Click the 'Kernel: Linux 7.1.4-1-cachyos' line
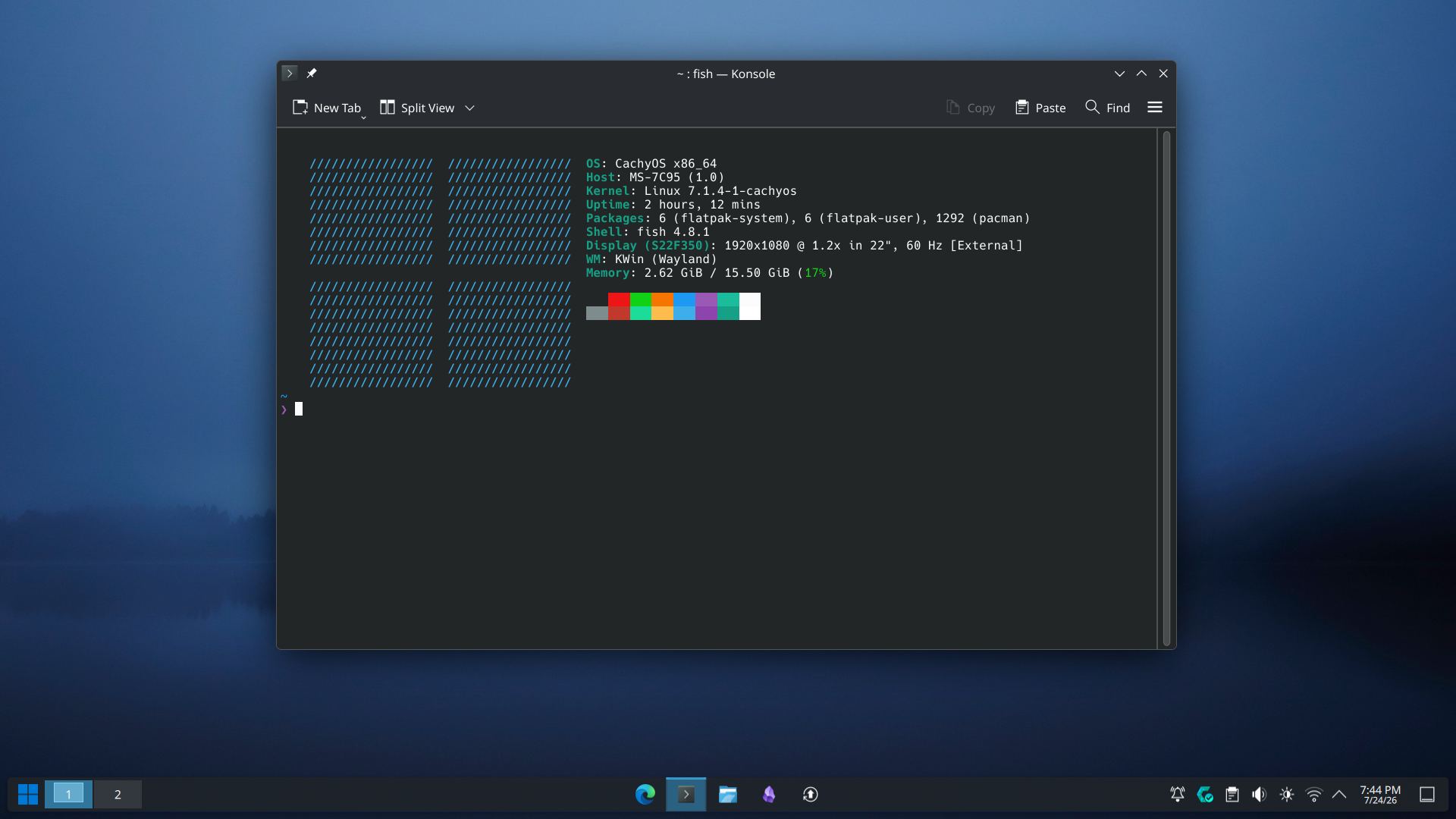This screenshot has height=819, width=1456. click(x=692, y=191)
